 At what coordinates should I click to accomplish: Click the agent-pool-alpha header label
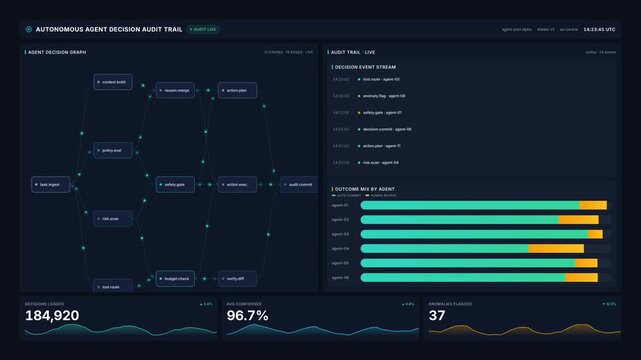pos(517,29)
